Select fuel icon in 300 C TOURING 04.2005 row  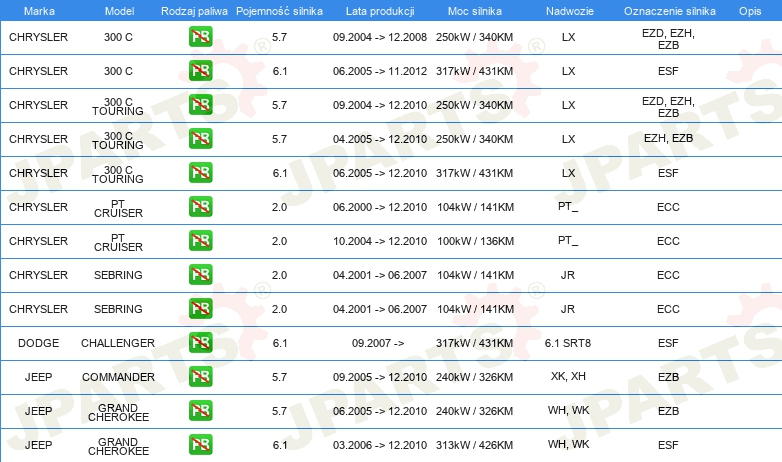point(200,138)
